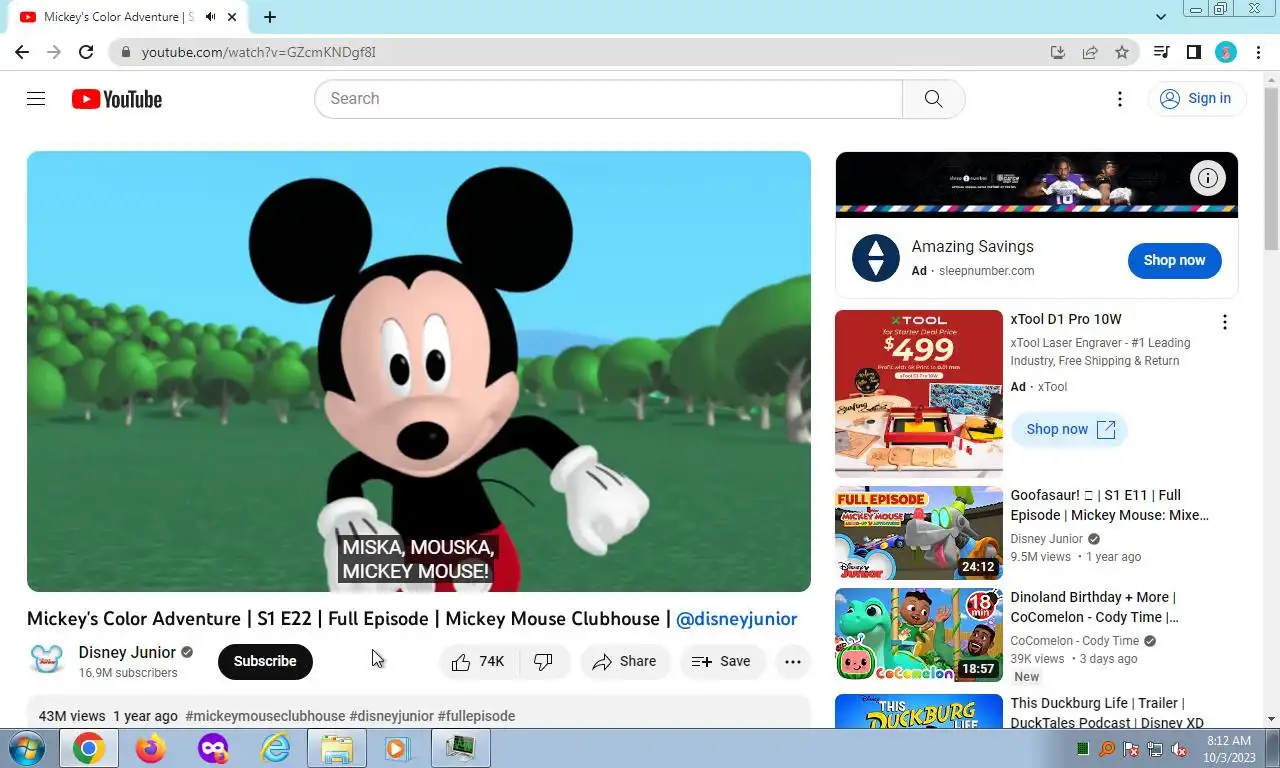Click Shop now on the xTool ad
The image size is (1280, 768).
coord(1069,429)
